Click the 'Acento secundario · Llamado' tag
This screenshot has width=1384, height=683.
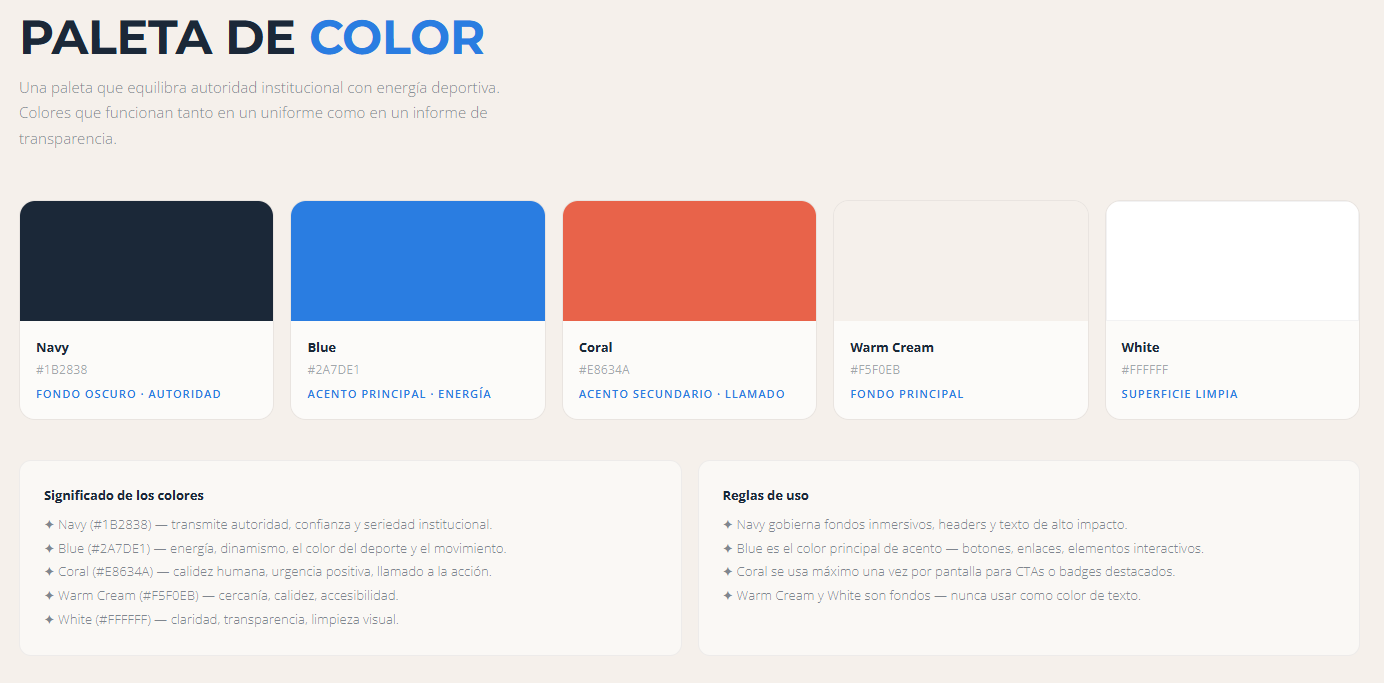(682, 394)
